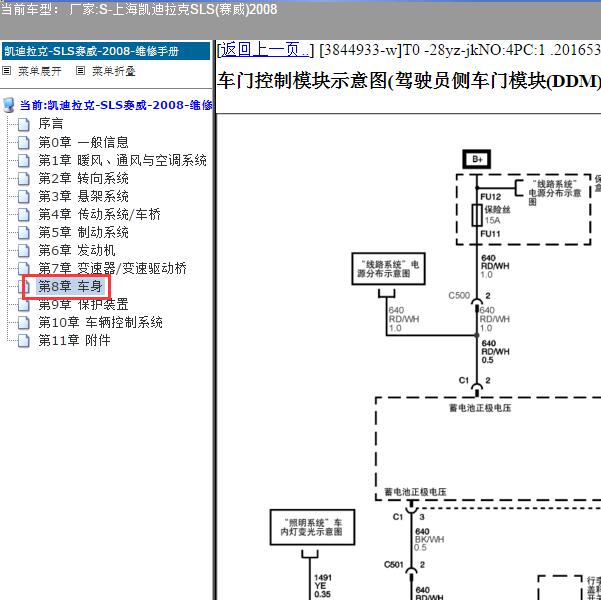
Task: Open 第7章 变速器/变速驱动桥 chapter
Action: pyautogui.click(x=113, y=268)
